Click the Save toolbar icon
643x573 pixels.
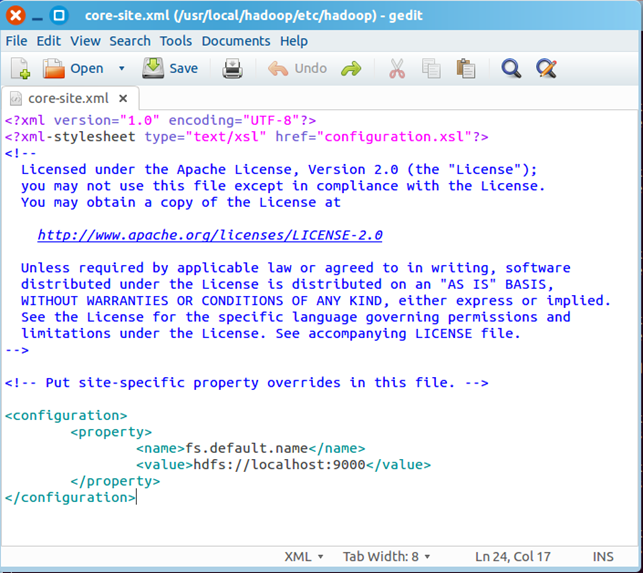tap(153, 68)
